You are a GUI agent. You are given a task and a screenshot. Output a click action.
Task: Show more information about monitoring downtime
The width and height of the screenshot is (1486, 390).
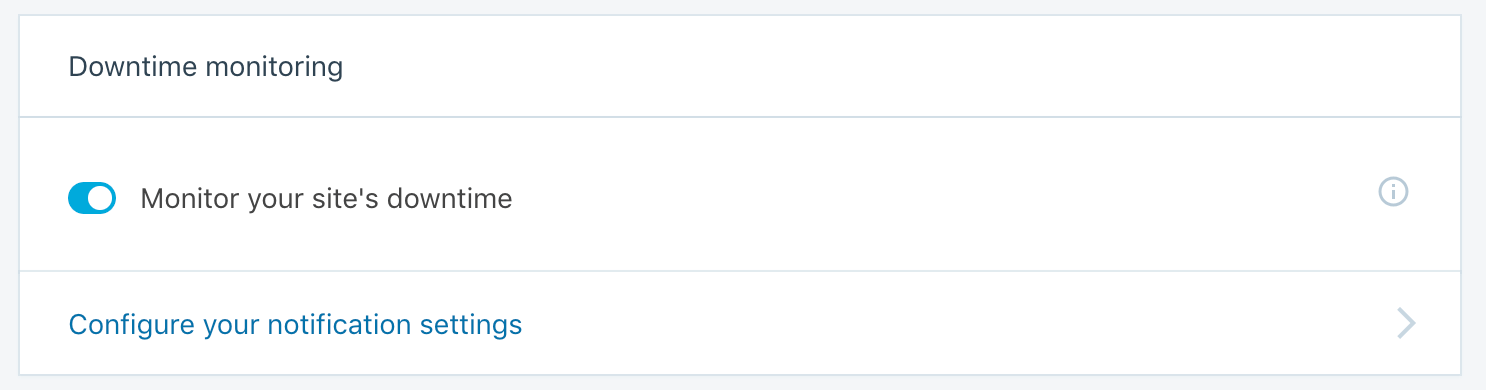click(1393, 192)
